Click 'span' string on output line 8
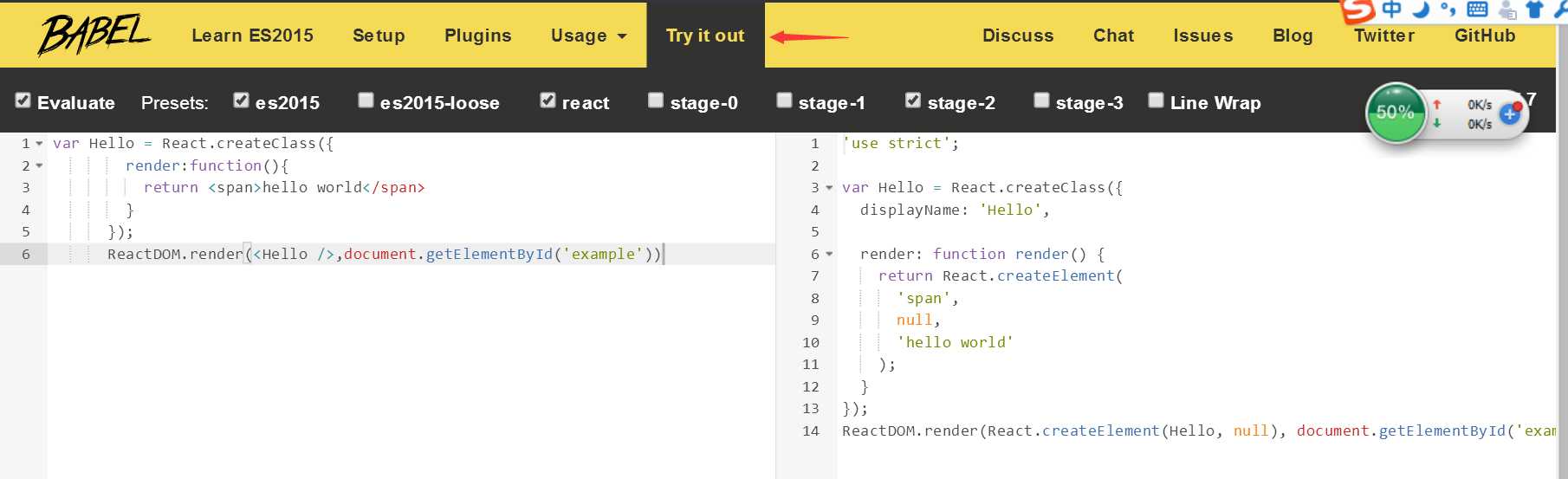Screen dimensions: 1568x479 pyautogui.click(x=923, y=298)
